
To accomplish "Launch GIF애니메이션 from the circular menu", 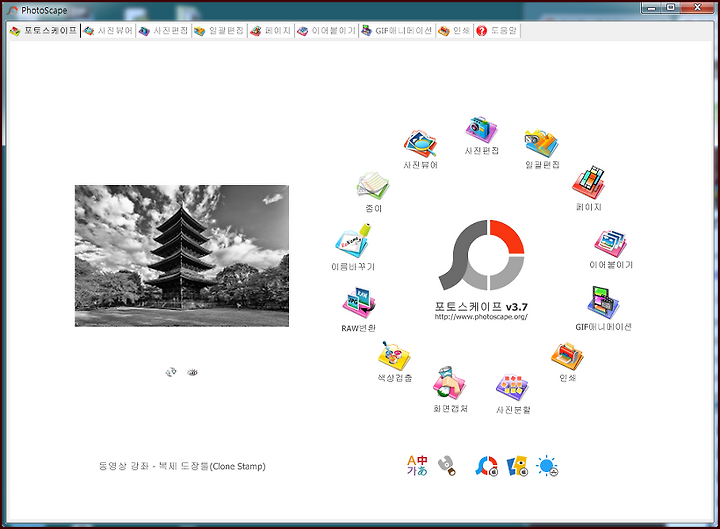I will click(603, 303).
